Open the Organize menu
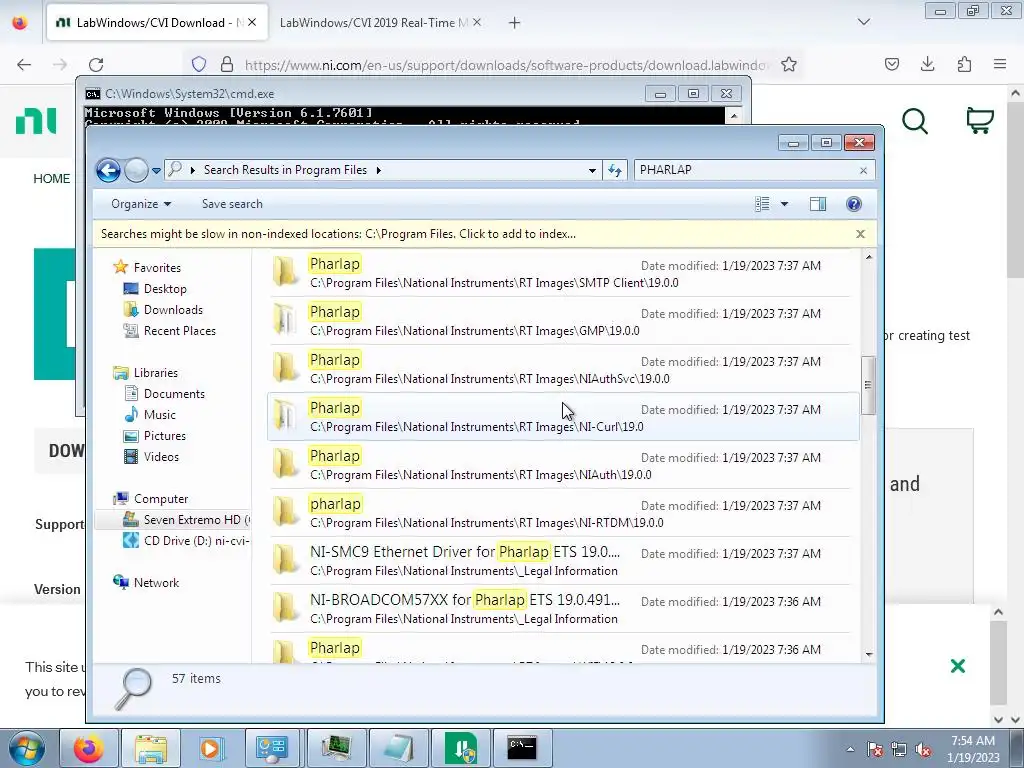 point(140,204)
